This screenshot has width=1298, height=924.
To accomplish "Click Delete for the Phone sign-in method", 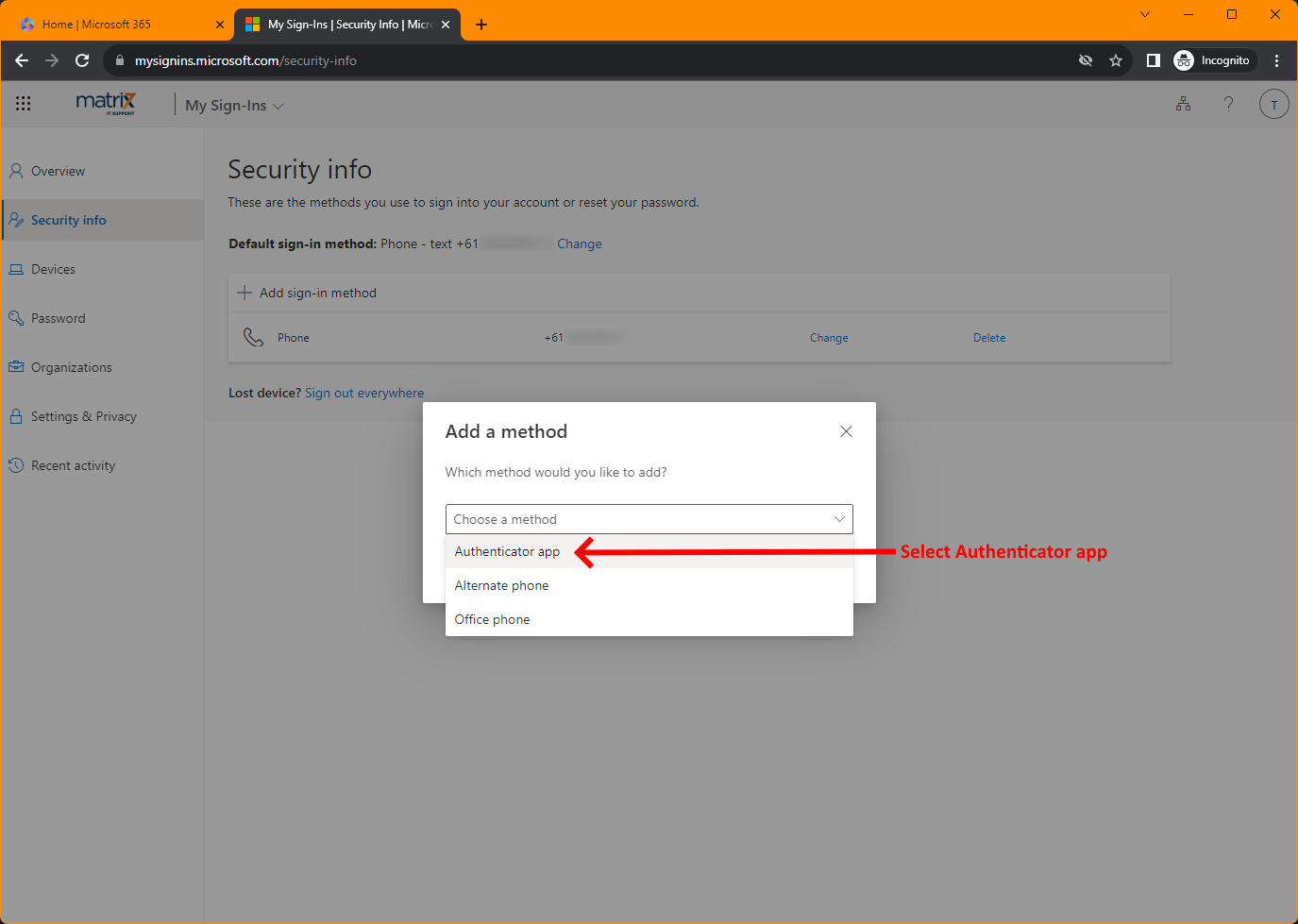I will tap(988, 337).
